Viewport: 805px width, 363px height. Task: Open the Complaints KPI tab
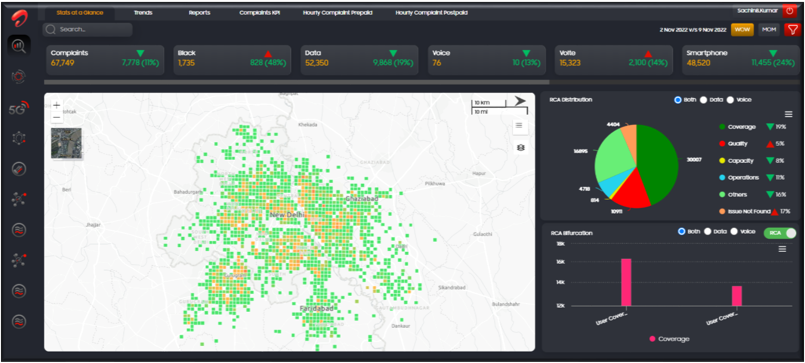tap(260, 12)
